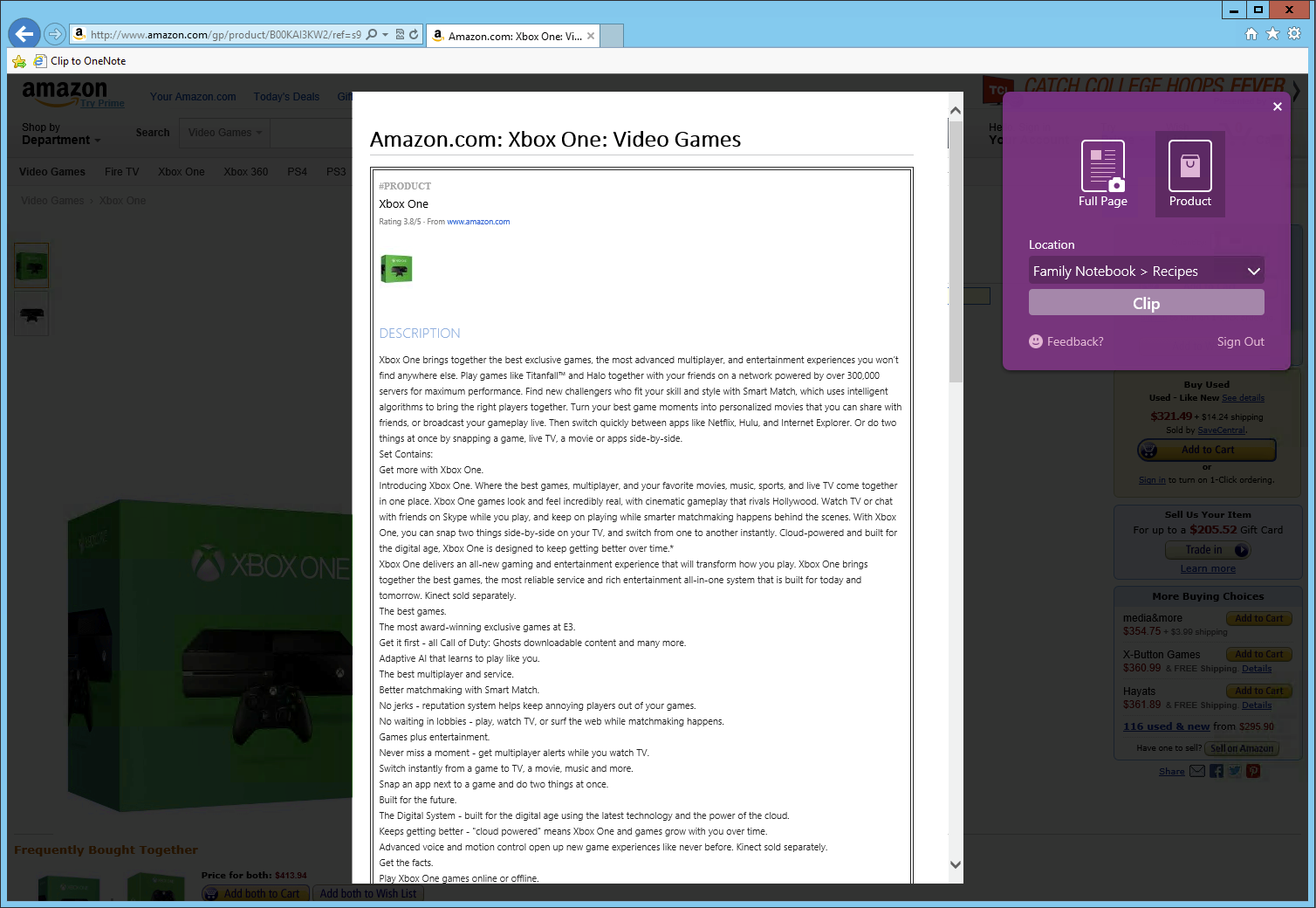The height and width of the screenshot is (908, 1316).
Task: Click the browser Home icon
Action: pyautogui.click(x=1251, y=33)
